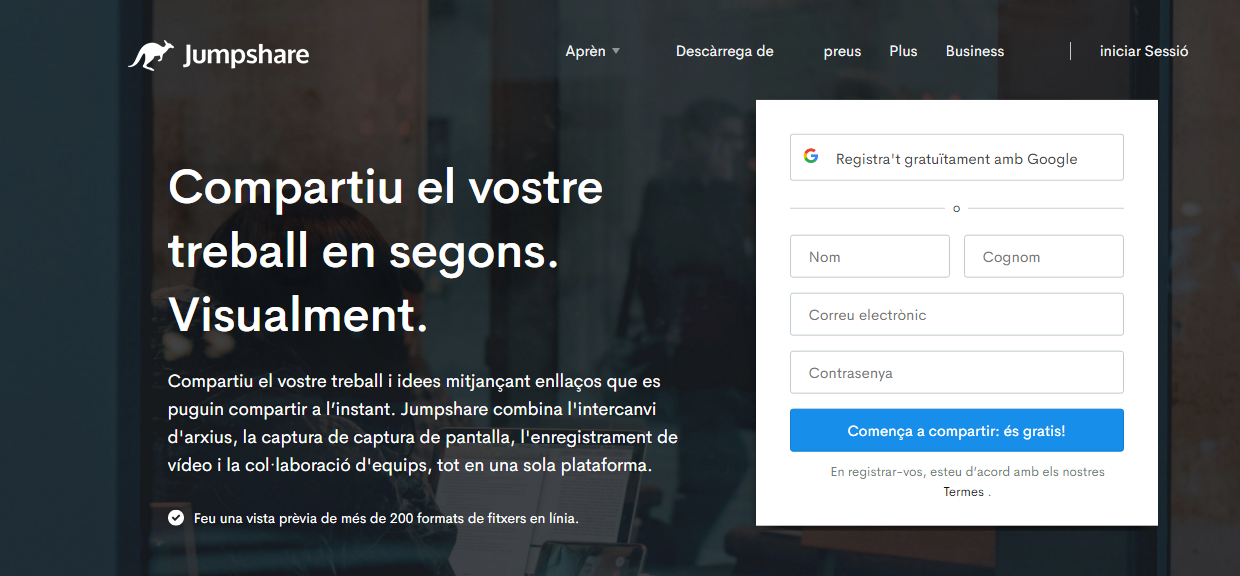This screenshot has width=1240, height=576.
Task: Go to the preus page
Action: (842, 51)
